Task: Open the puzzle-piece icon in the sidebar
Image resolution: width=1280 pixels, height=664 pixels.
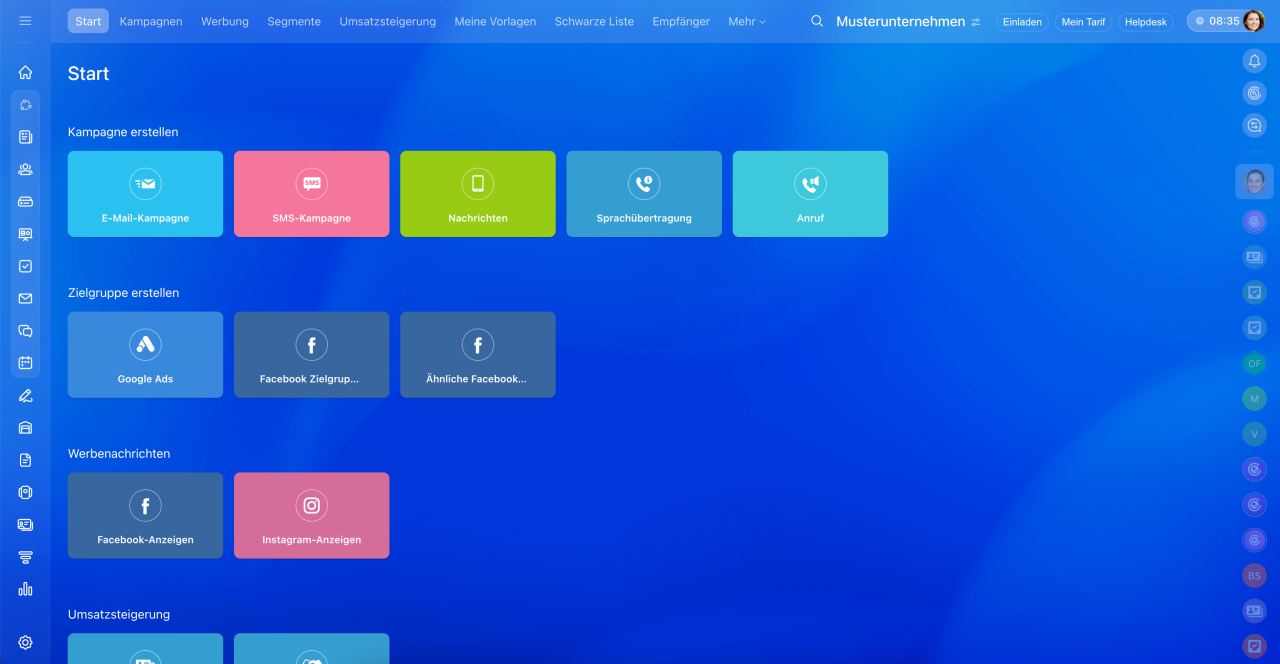Action: (x=25, y=104)
